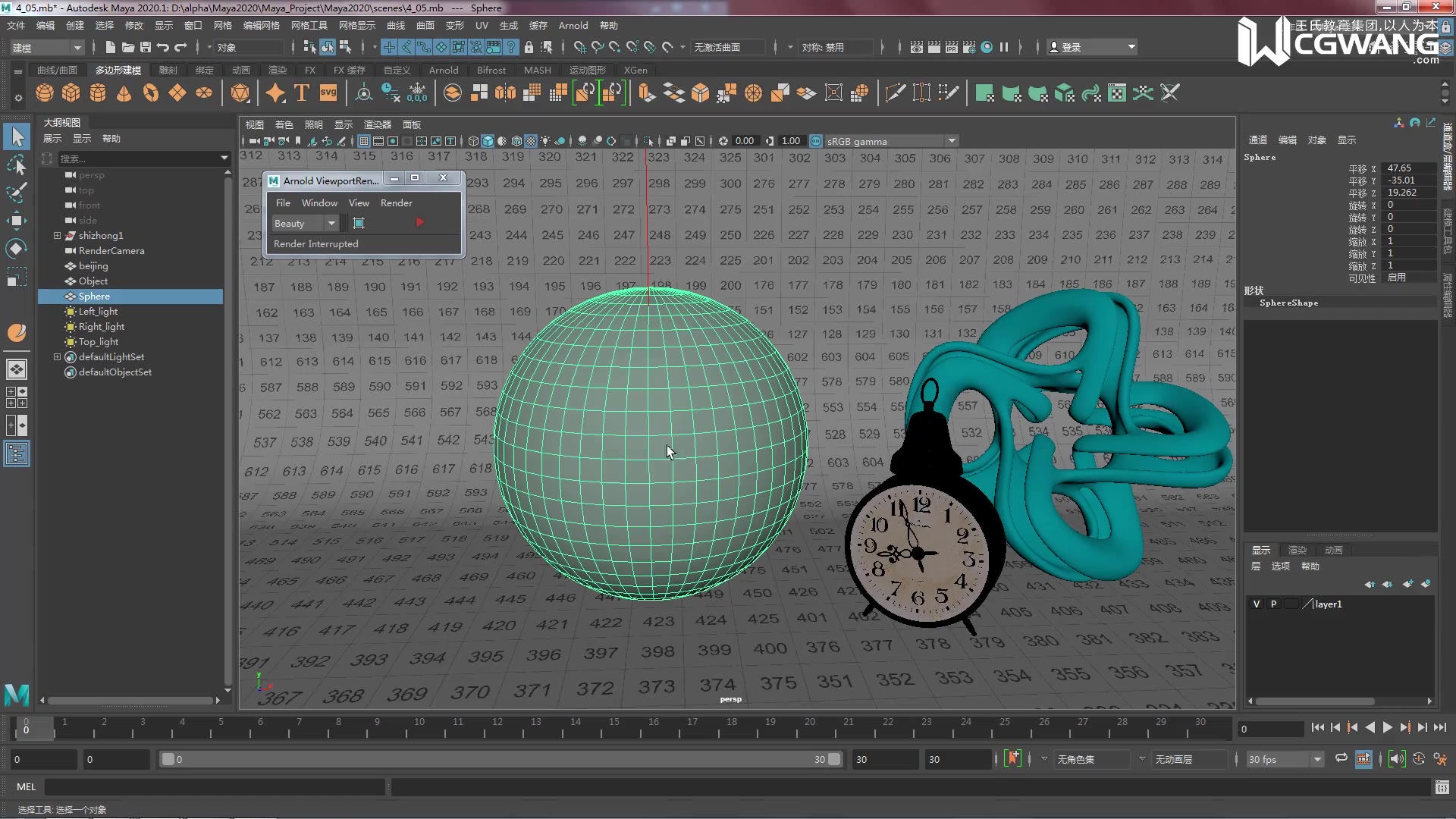
Task: Select the Sphere node in Outliner
Action: tap(130, 297)
